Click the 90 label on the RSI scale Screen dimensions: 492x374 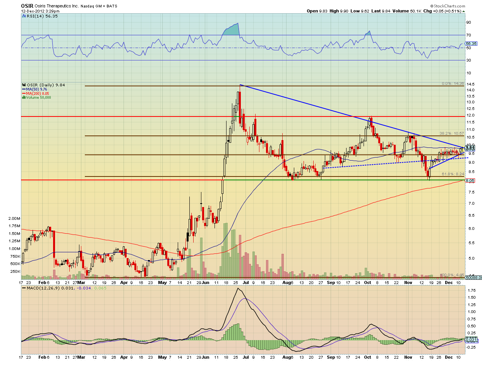tap(468, 22)
